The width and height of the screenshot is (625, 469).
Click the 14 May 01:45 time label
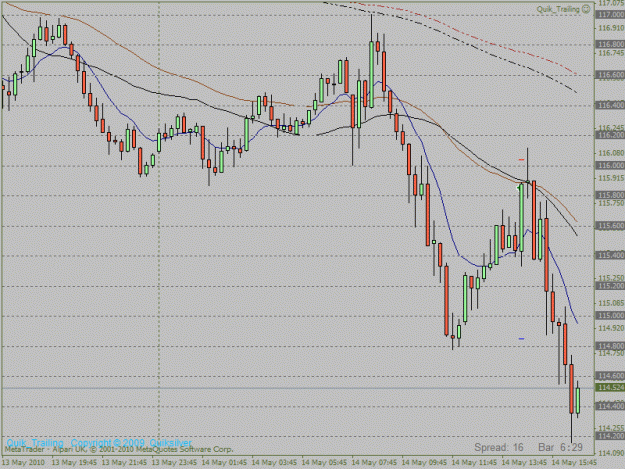tap(224, 463)
